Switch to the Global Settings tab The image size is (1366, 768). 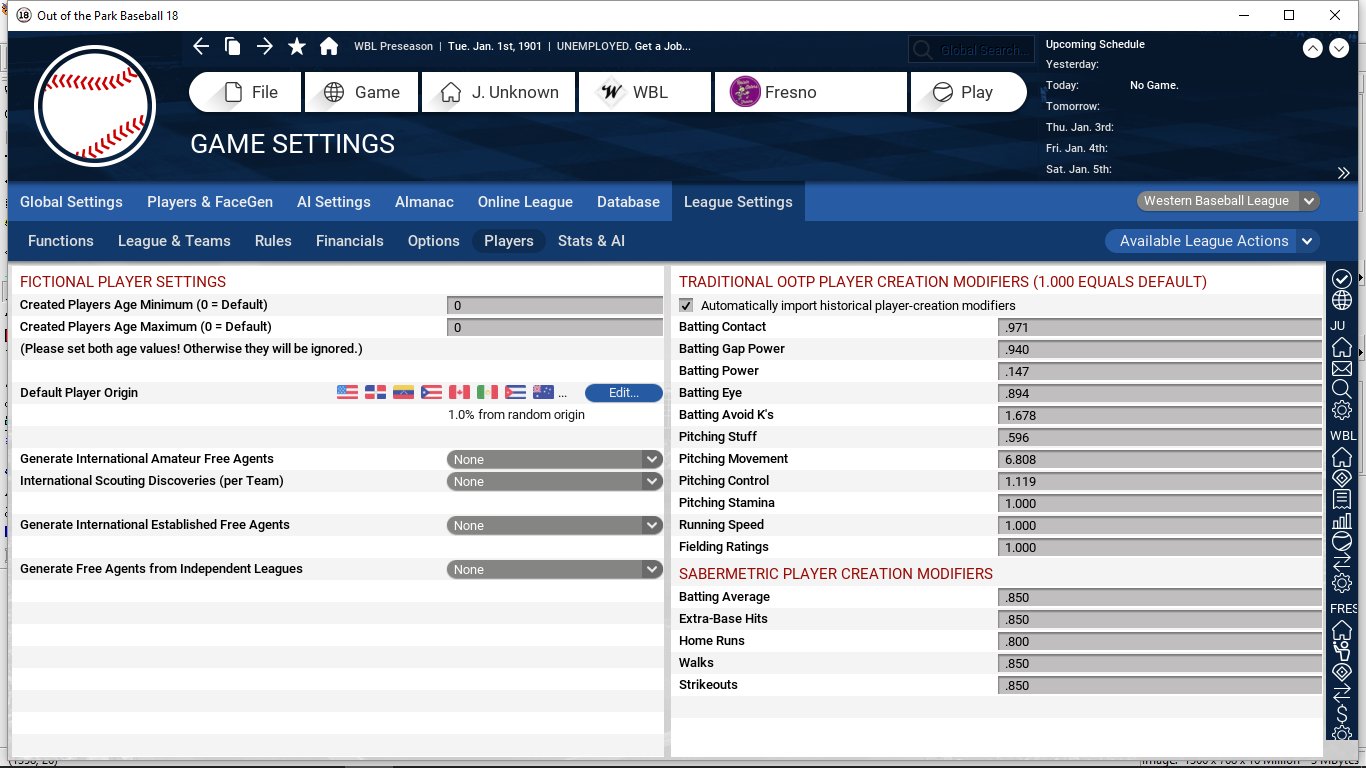click(71, 202)
